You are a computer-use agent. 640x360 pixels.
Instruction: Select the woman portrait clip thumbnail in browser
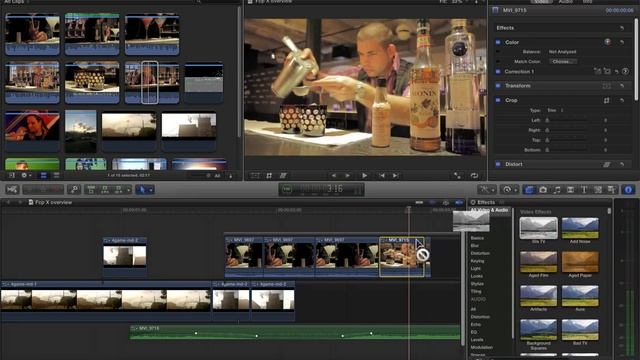point(32,131)
